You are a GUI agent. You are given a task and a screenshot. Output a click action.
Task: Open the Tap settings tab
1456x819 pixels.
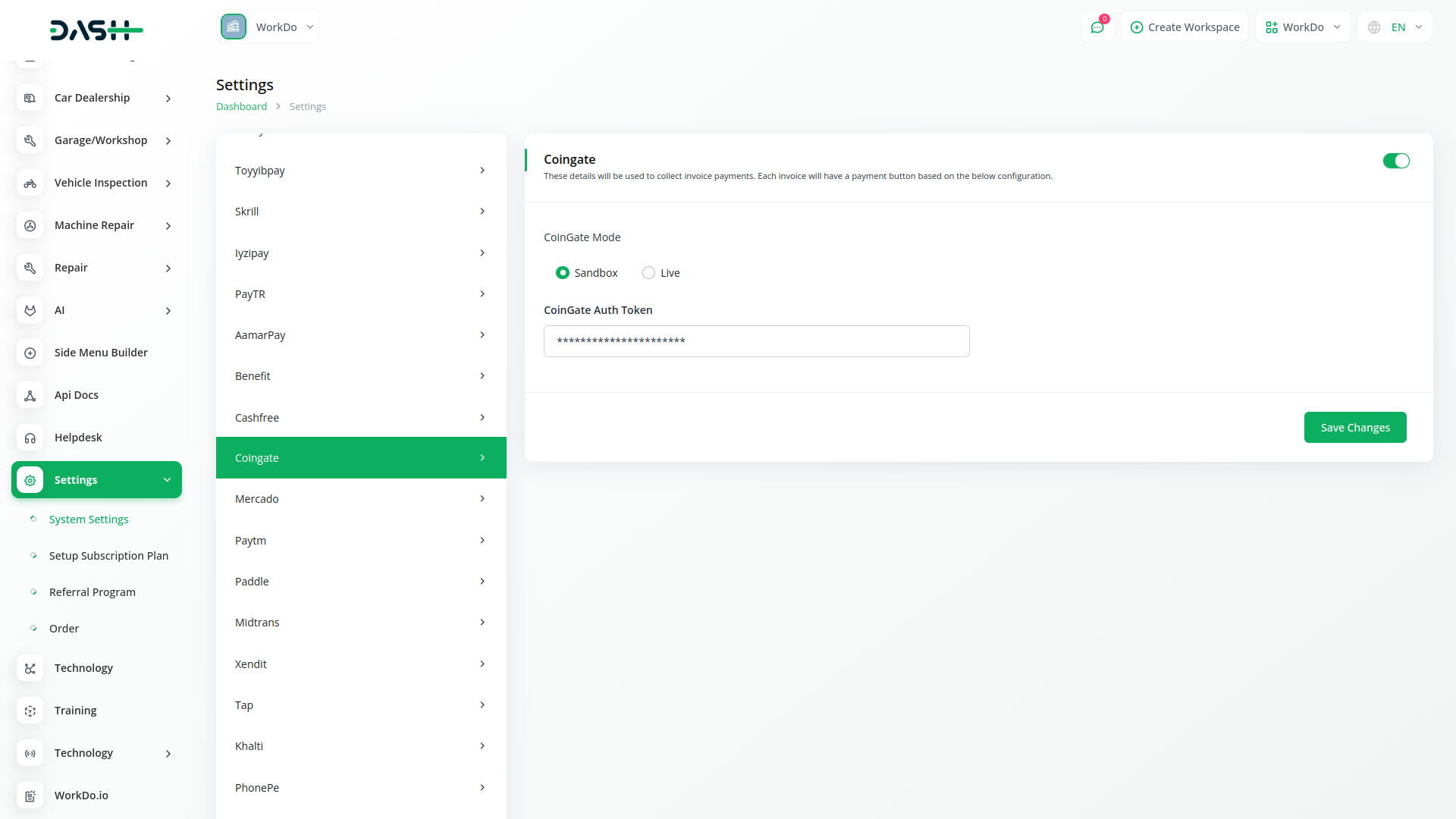point(361,705)
